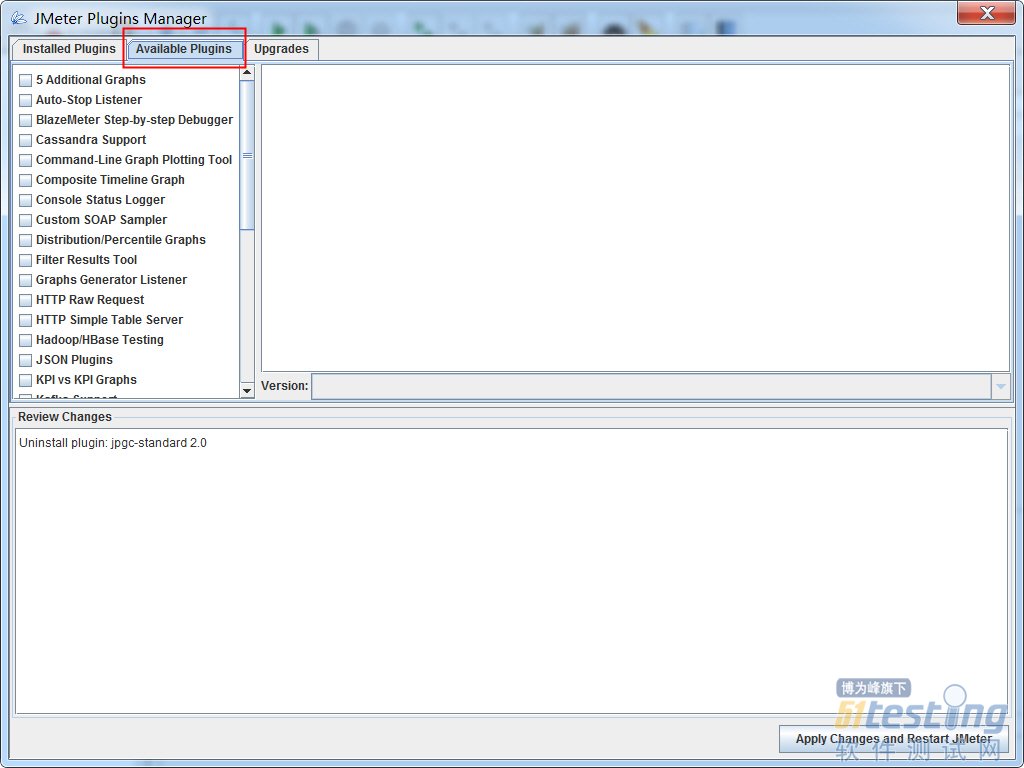Click the plugin description pane
The image size is (1024, 768).
635,218
